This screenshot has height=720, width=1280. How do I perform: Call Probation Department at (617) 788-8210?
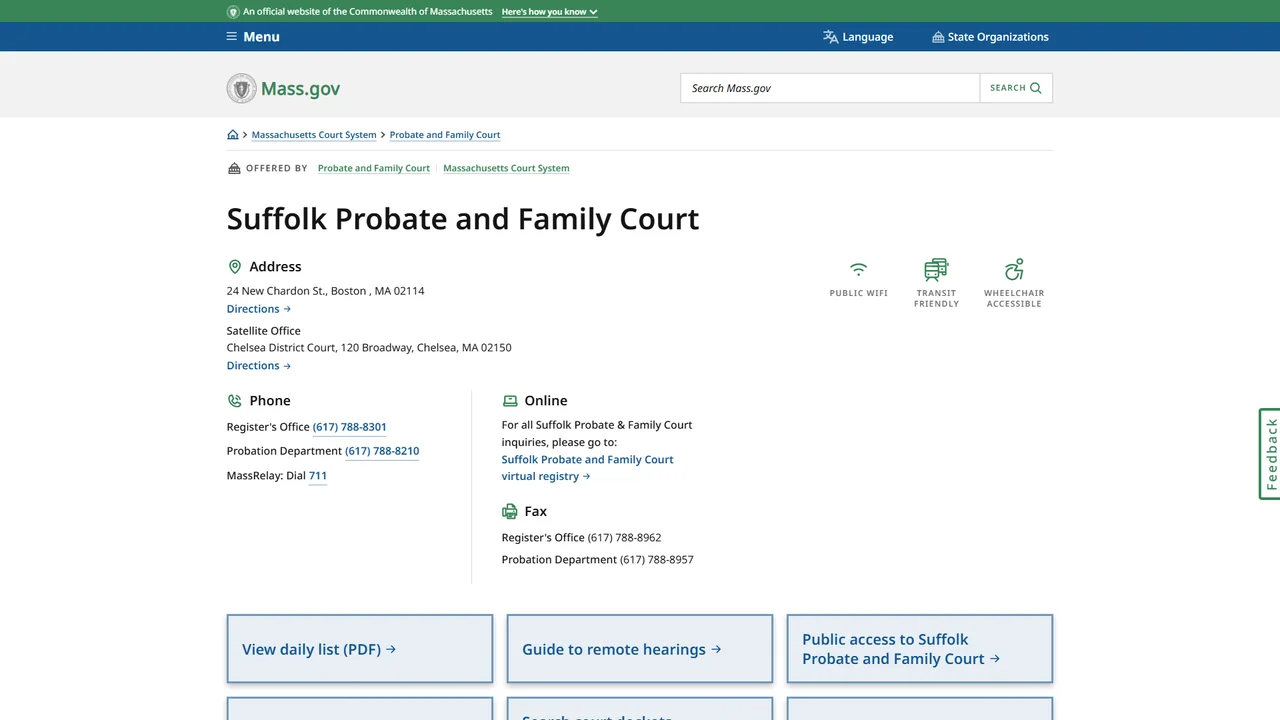click(382, 451)
